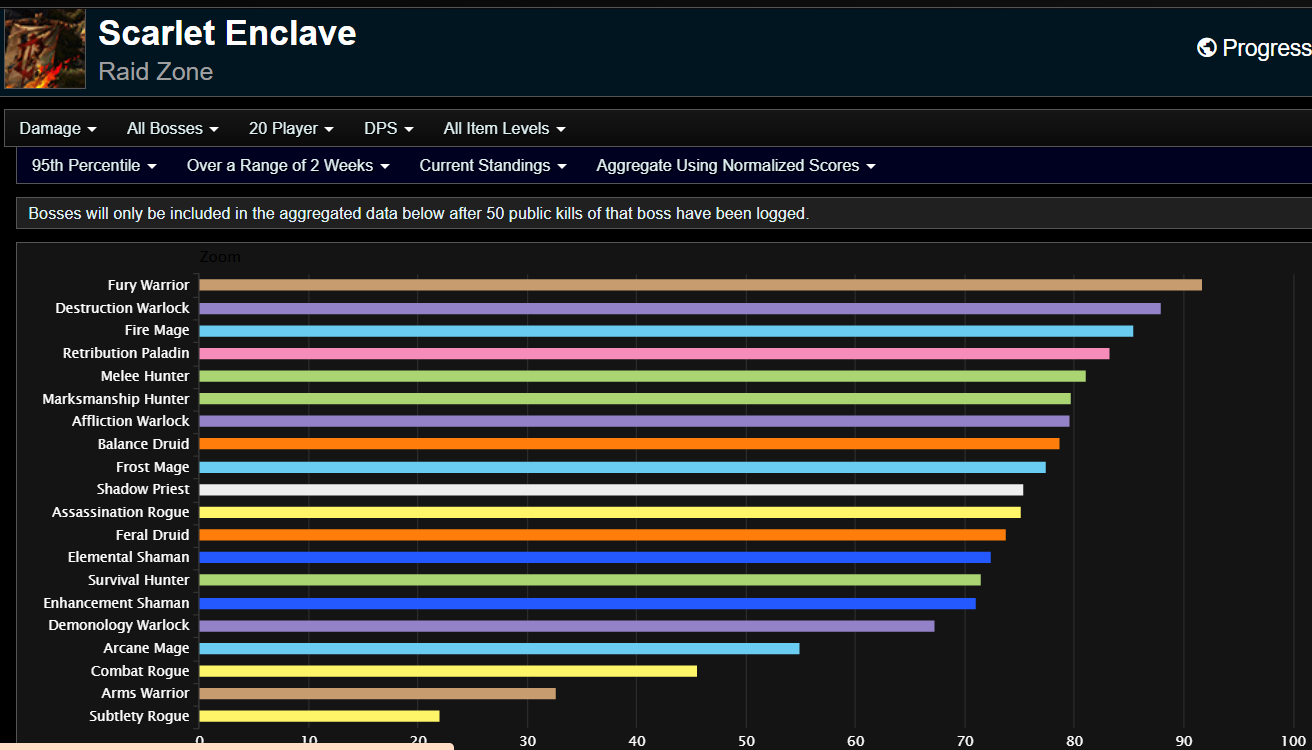Open the 20 Player size dropdown

(x=291, y=128)
